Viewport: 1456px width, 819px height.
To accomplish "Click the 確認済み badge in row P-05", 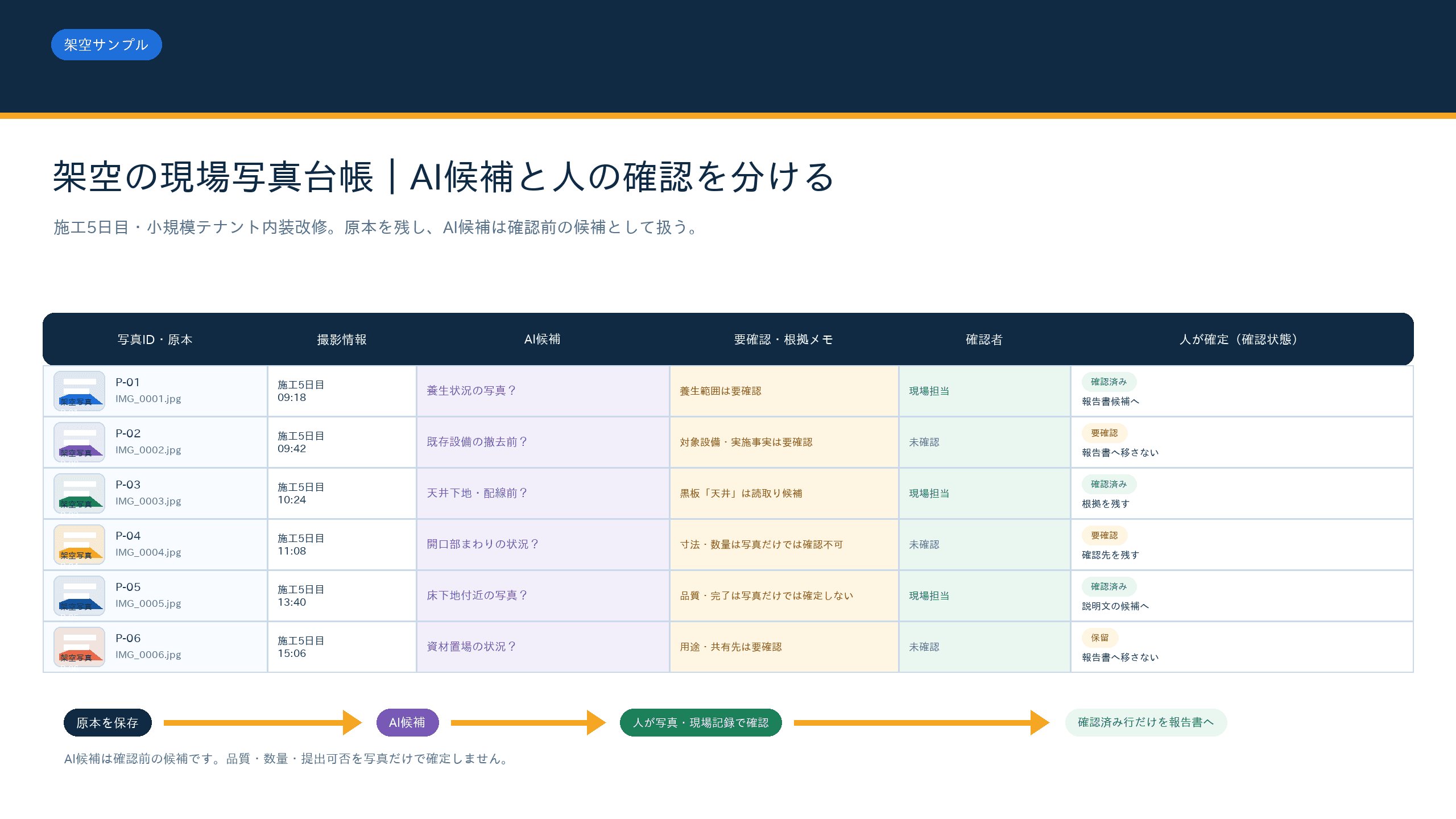I will click(x=1108, y=586).
